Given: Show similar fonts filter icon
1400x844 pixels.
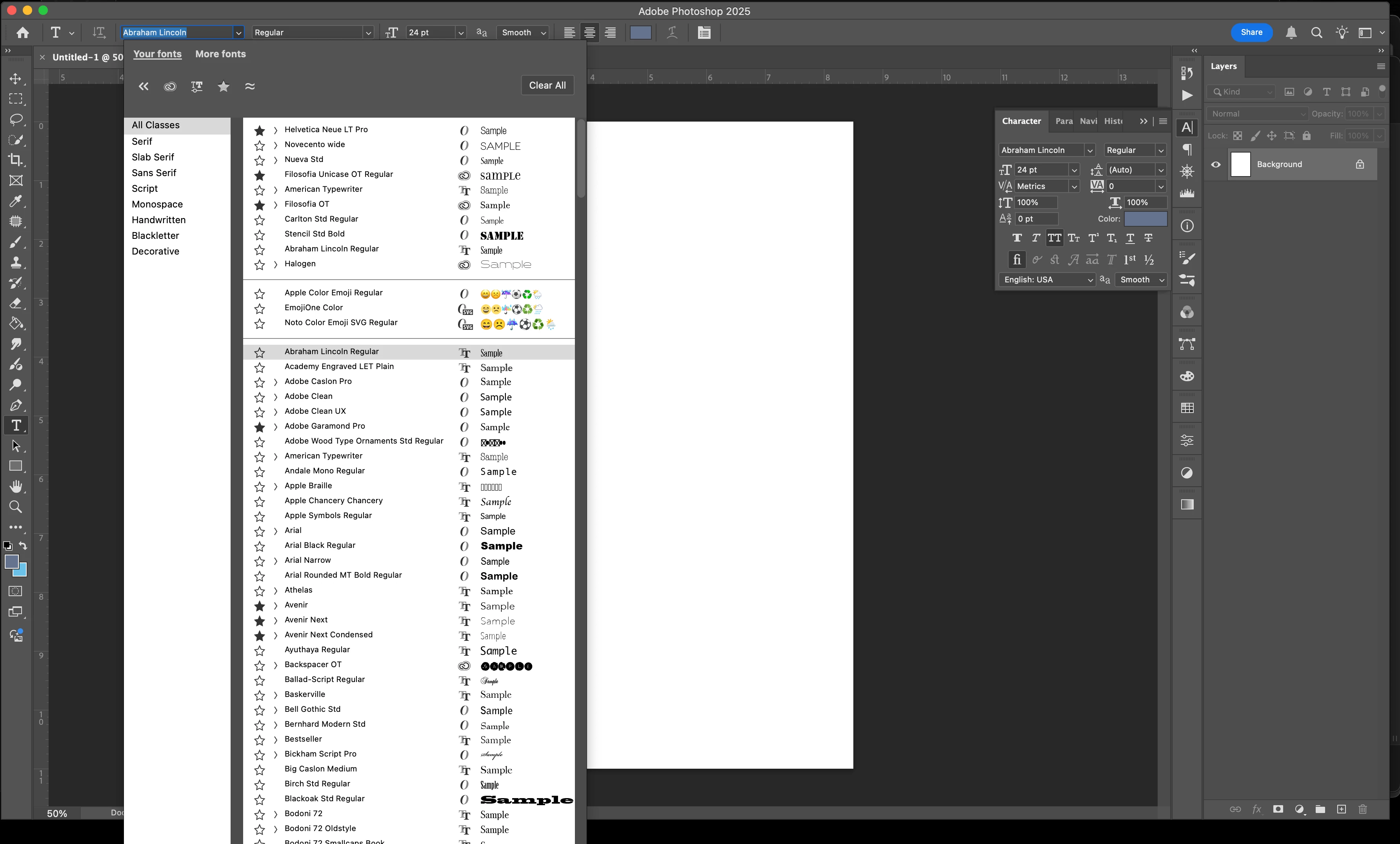Looking at the screenshot, I should tap(250, 86).
